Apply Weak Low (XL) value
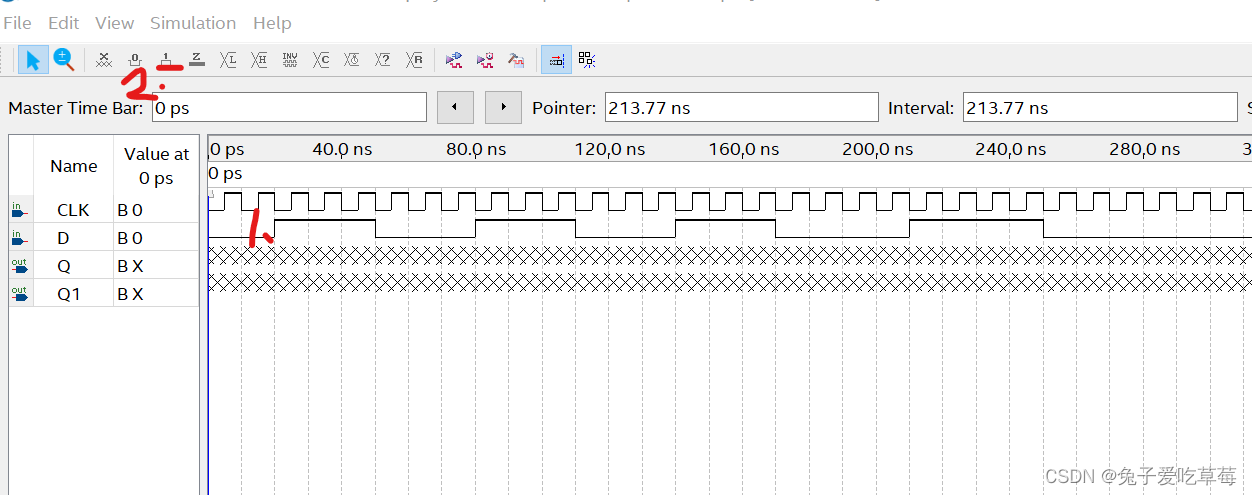 click(228, 60)
